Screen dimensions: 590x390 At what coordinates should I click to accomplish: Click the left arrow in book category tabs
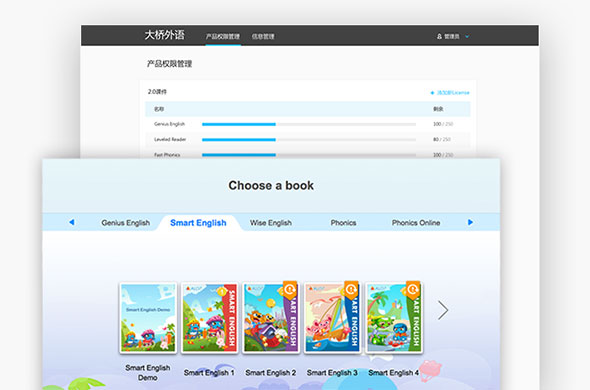click(x=71, y=222)
